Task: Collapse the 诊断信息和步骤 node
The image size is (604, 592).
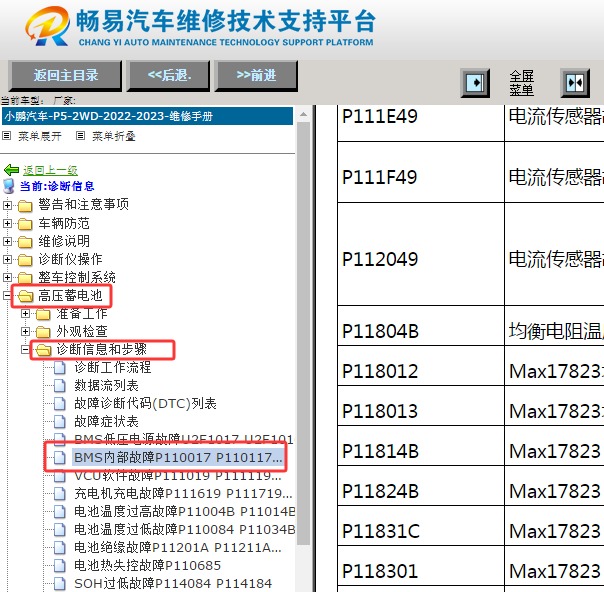Action: click(25, 349)
